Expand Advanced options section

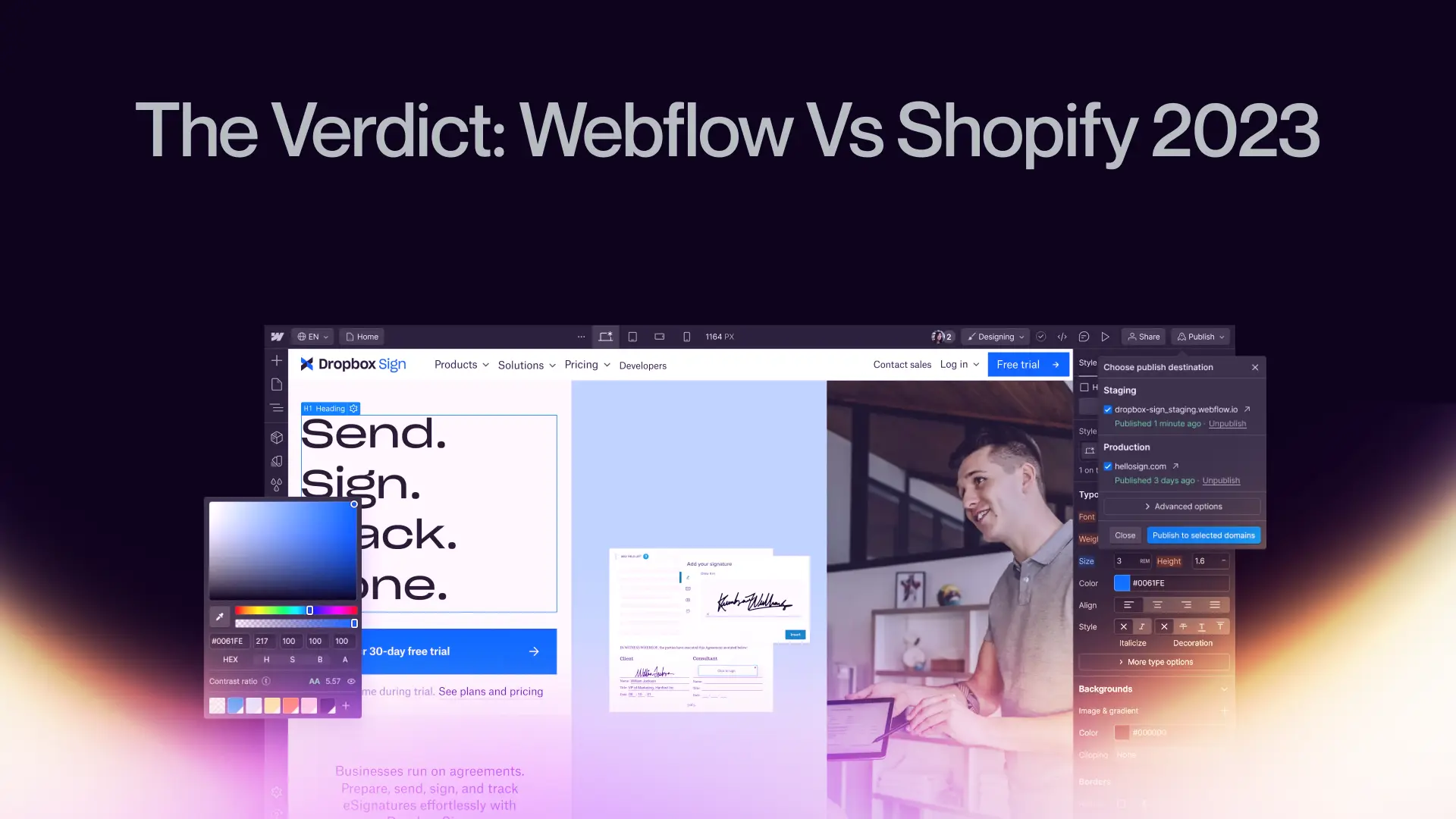pyautogui.click(x=1183, y=505)
